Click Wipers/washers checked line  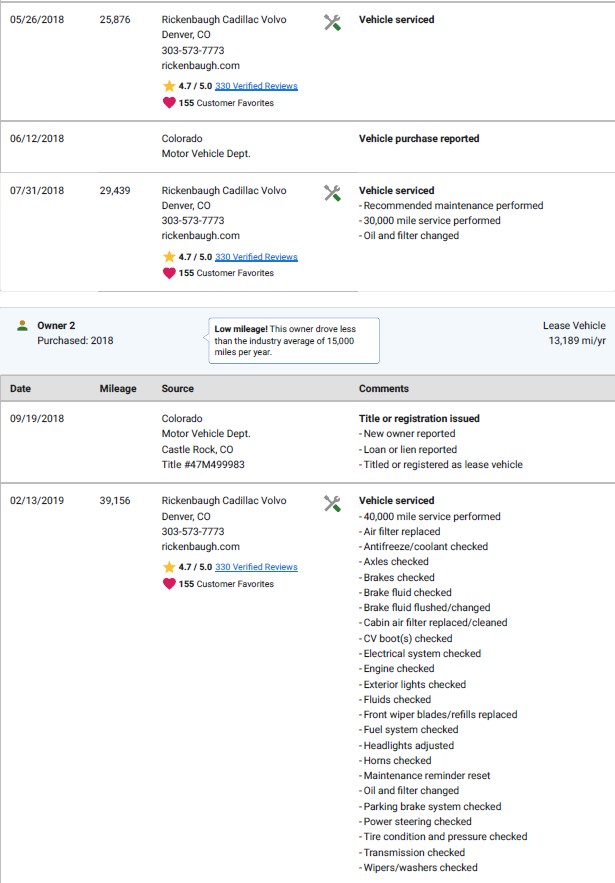[x=418, y=867]
